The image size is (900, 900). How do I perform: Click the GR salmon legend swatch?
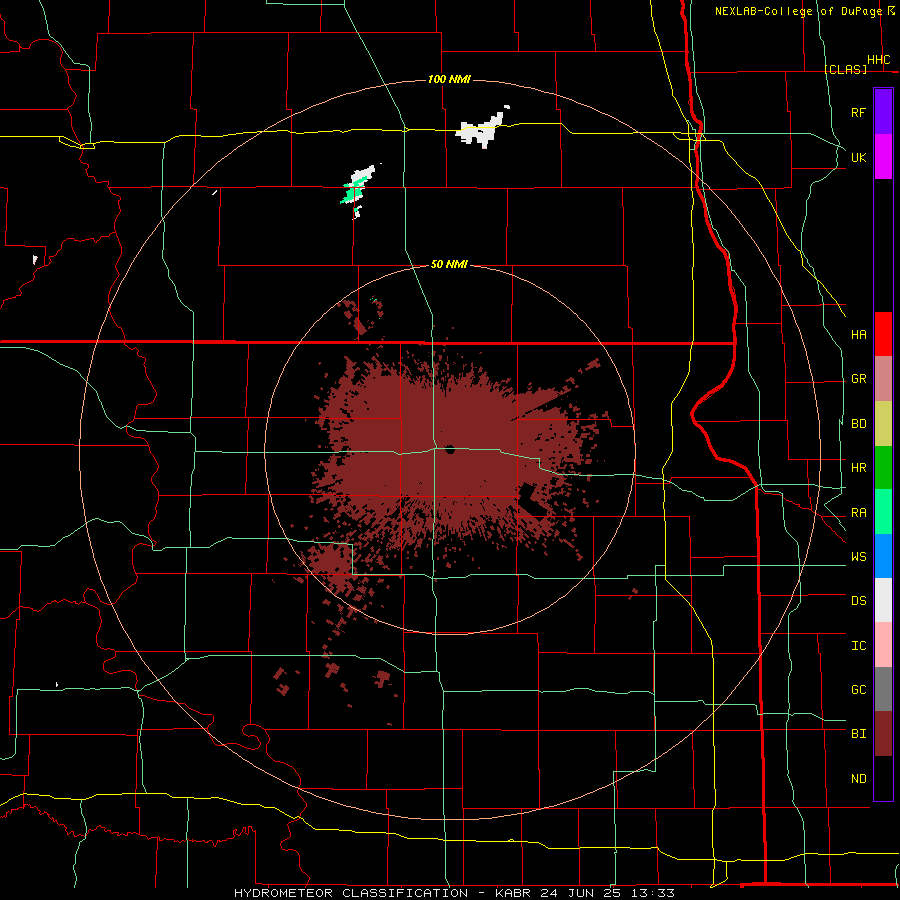pos(883,379)
